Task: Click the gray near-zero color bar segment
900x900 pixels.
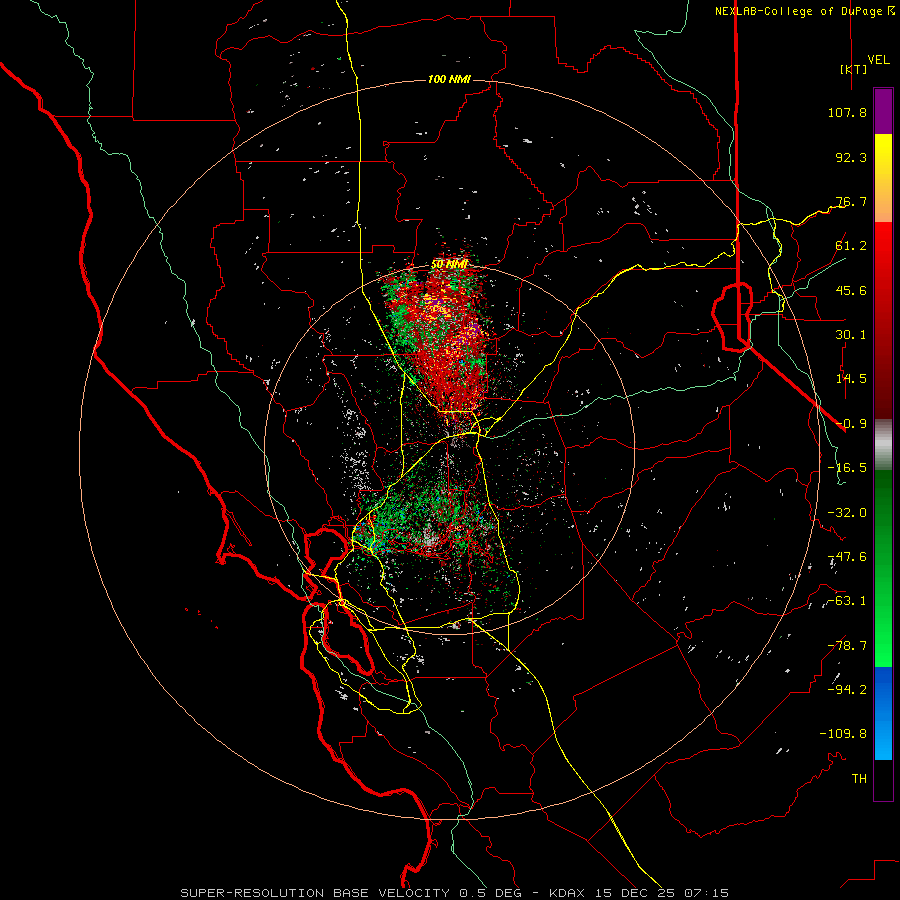Action: coord(883,445)
